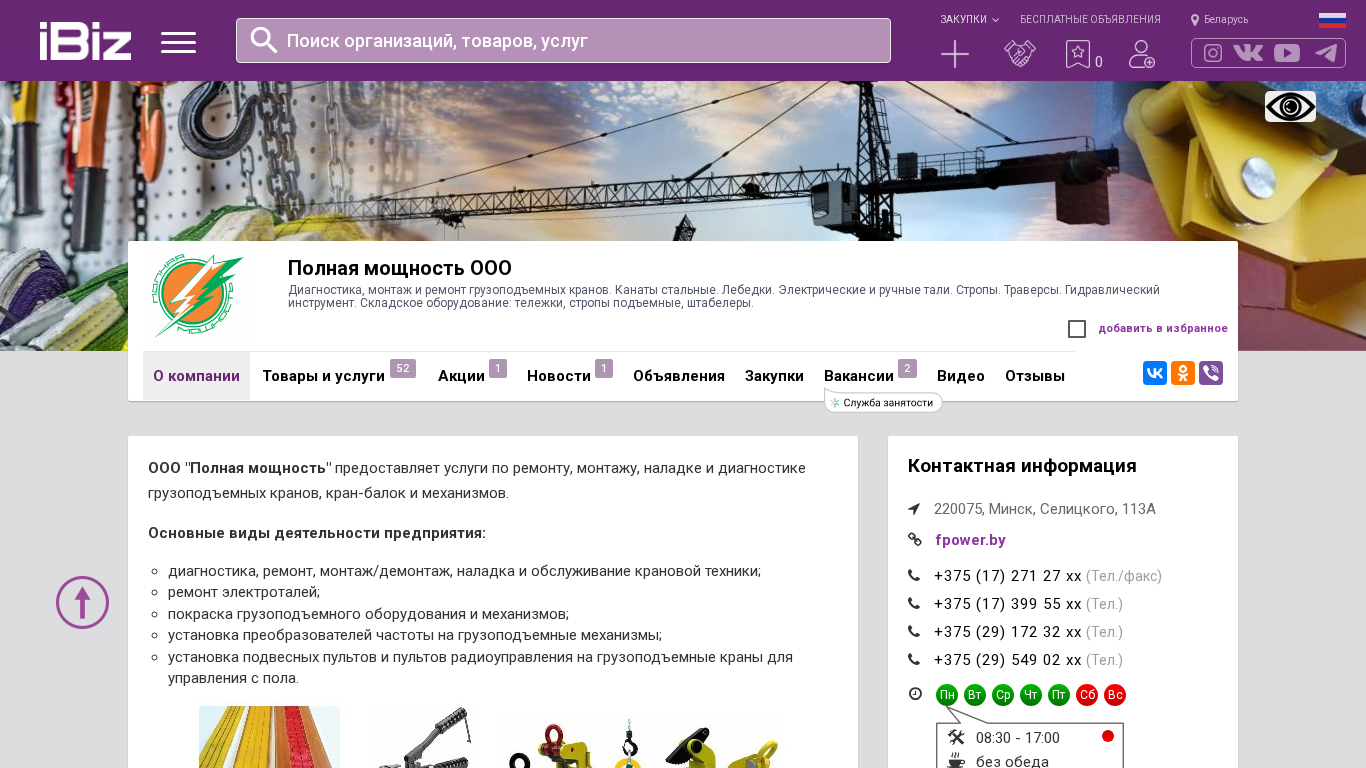Switch to the Видео tab
Image resolution: width=1366 pixels, height=768 pixels.
coord(961,376)
